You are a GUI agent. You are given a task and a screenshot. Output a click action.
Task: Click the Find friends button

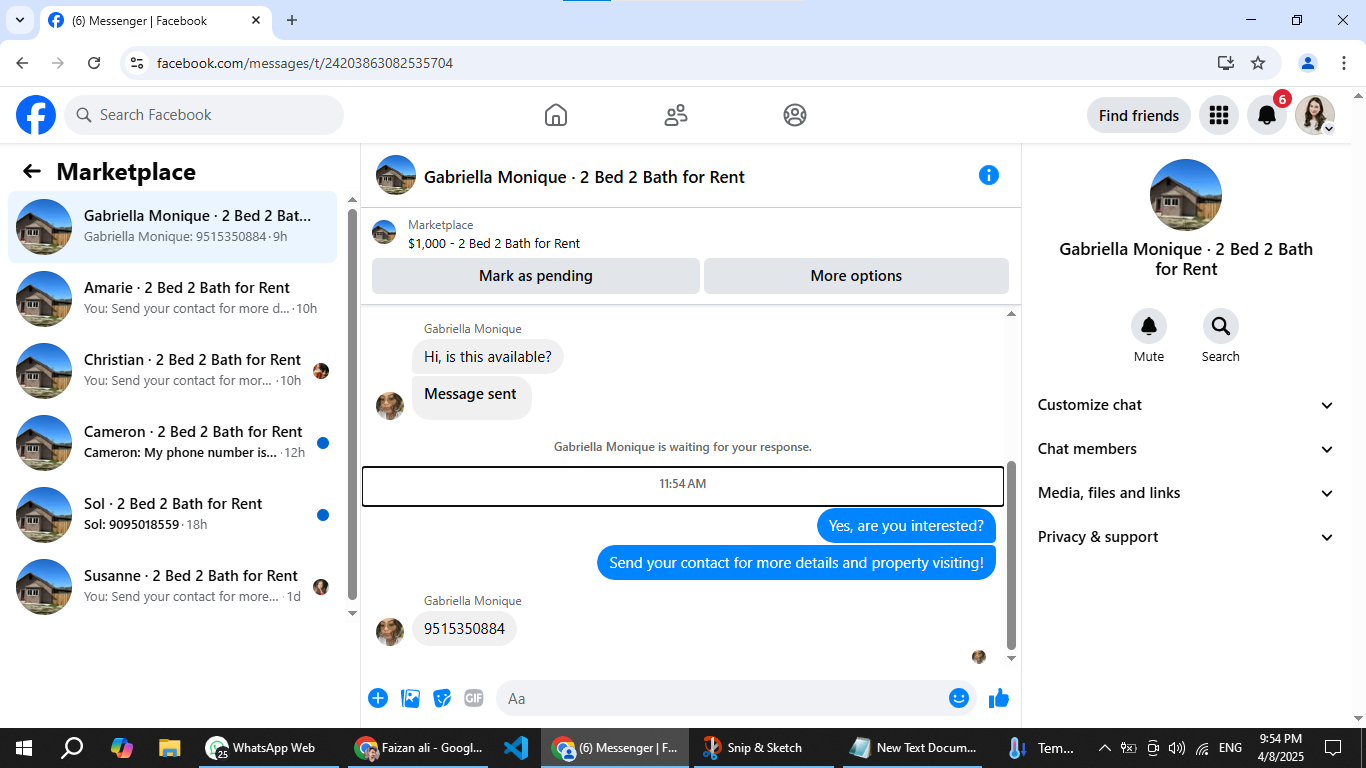1139,115
